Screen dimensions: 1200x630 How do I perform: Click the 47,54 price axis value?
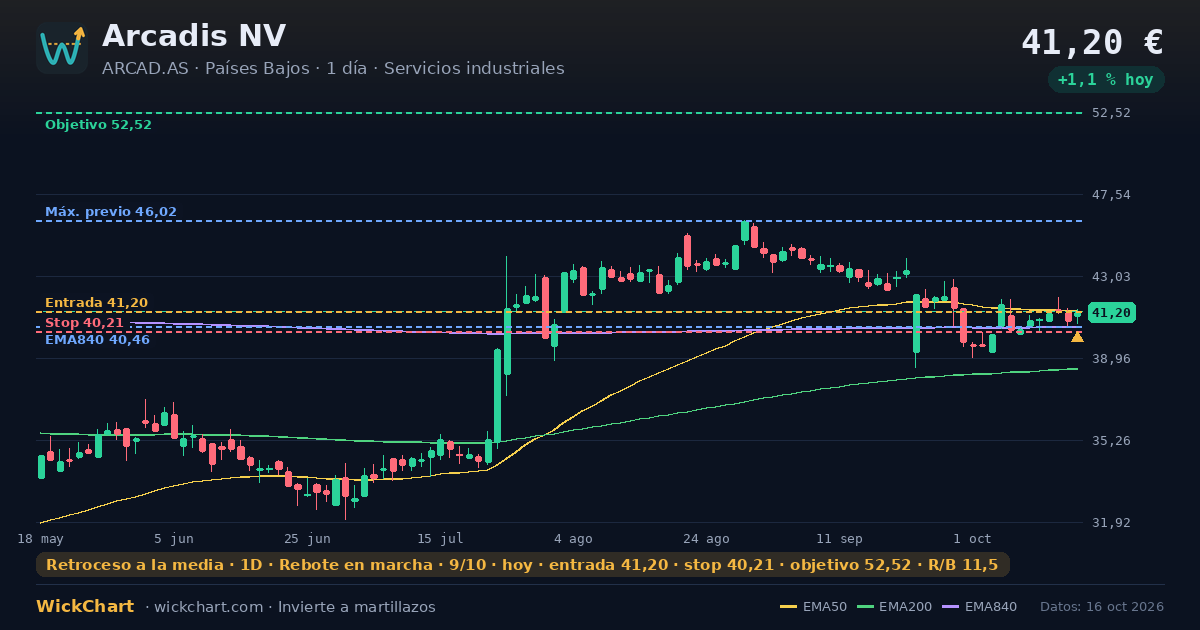tap(1111, 195)
